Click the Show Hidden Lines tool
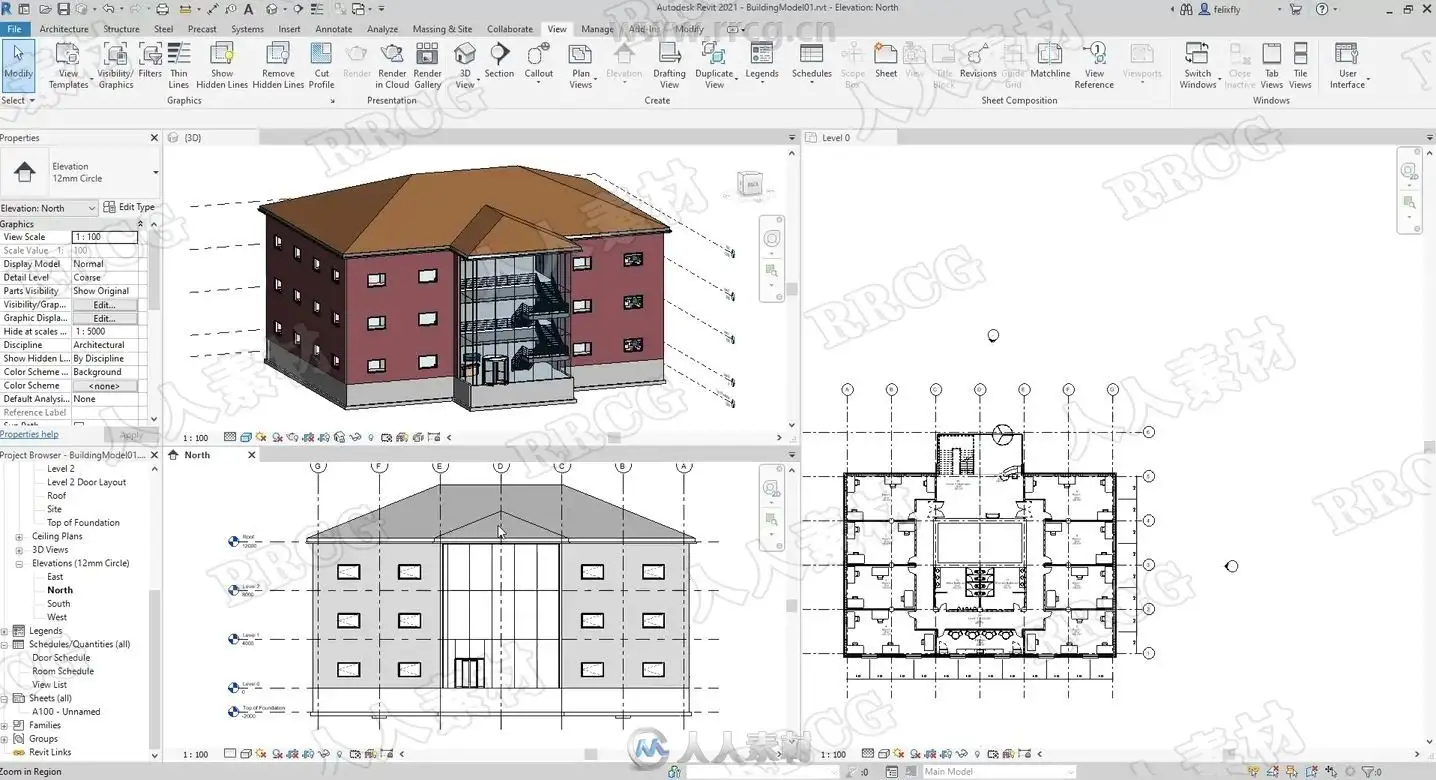1436x780 pixels. point(222,65)
